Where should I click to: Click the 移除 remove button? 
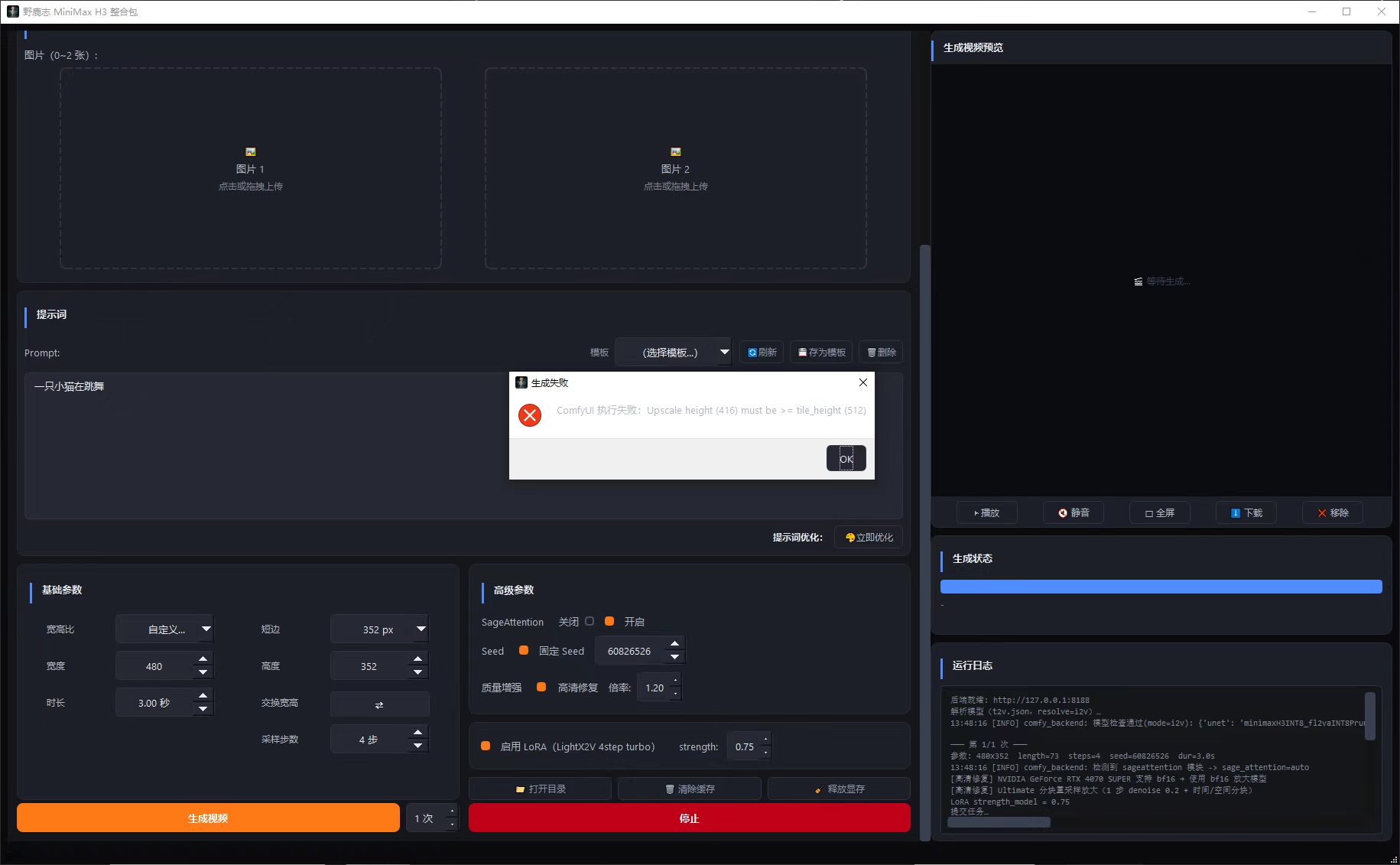[1333, 513]
